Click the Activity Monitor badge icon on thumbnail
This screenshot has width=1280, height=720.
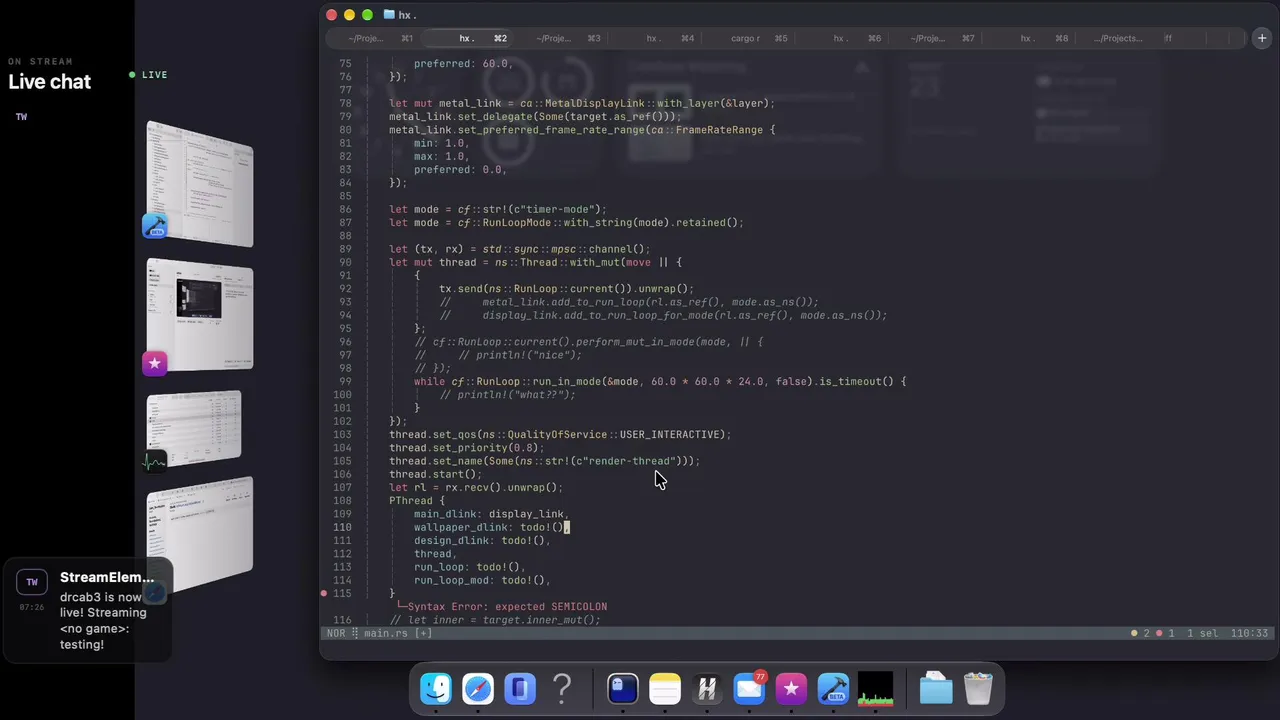point(154,462)
